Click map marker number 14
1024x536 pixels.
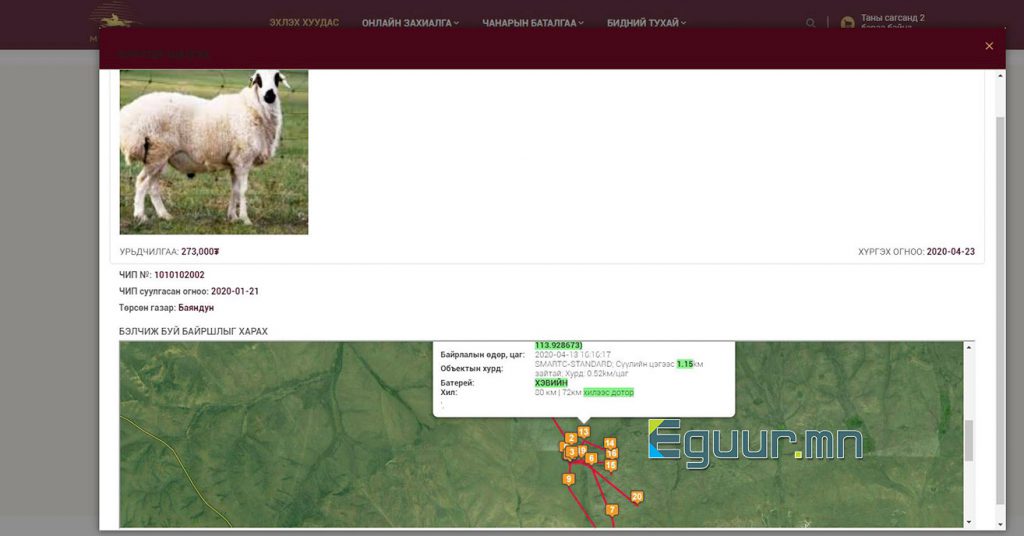point(609,443)
